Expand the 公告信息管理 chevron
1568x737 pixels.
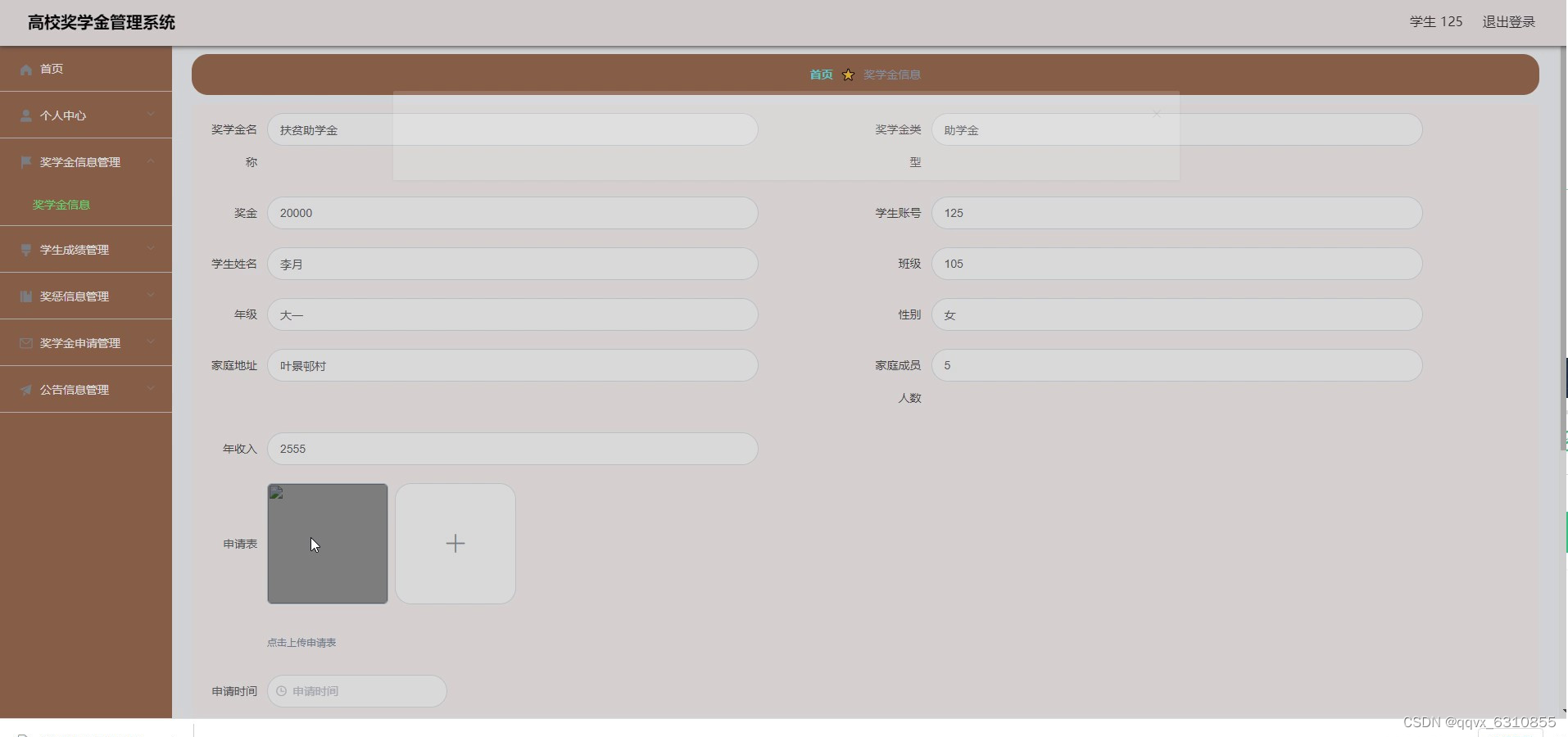pos(151,389)
